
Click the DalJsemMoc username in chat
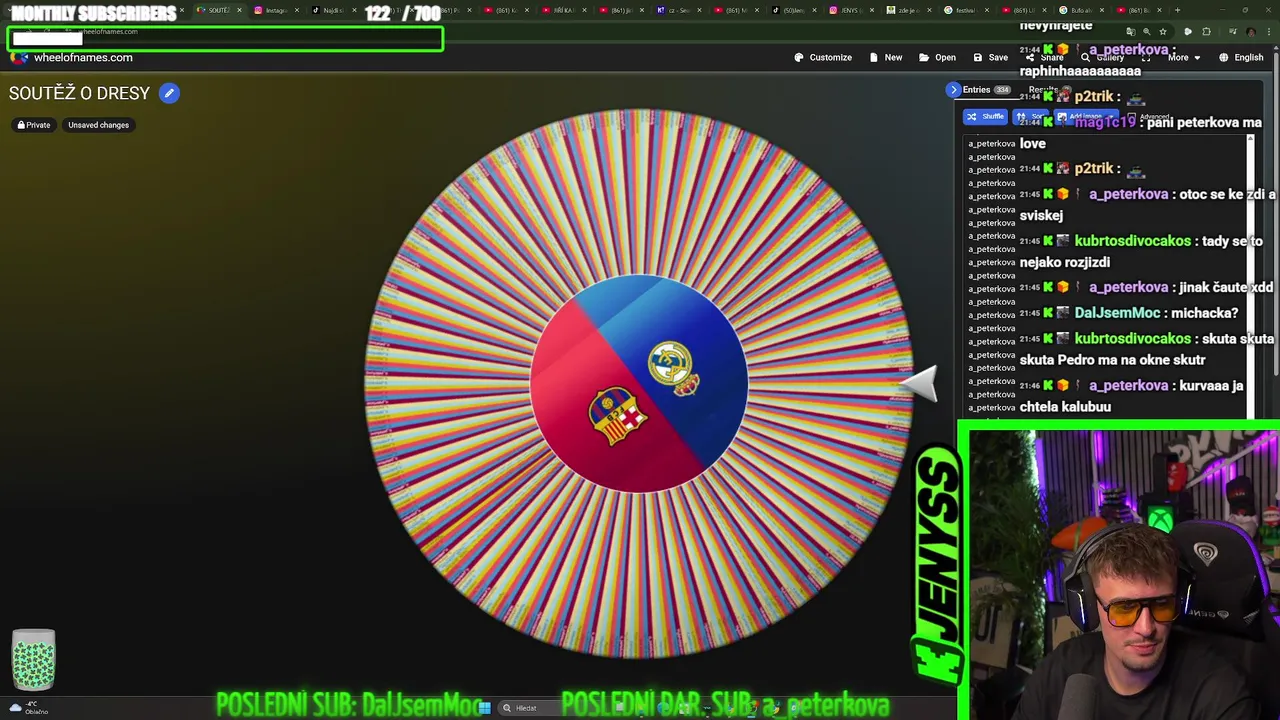point(1116,313)
